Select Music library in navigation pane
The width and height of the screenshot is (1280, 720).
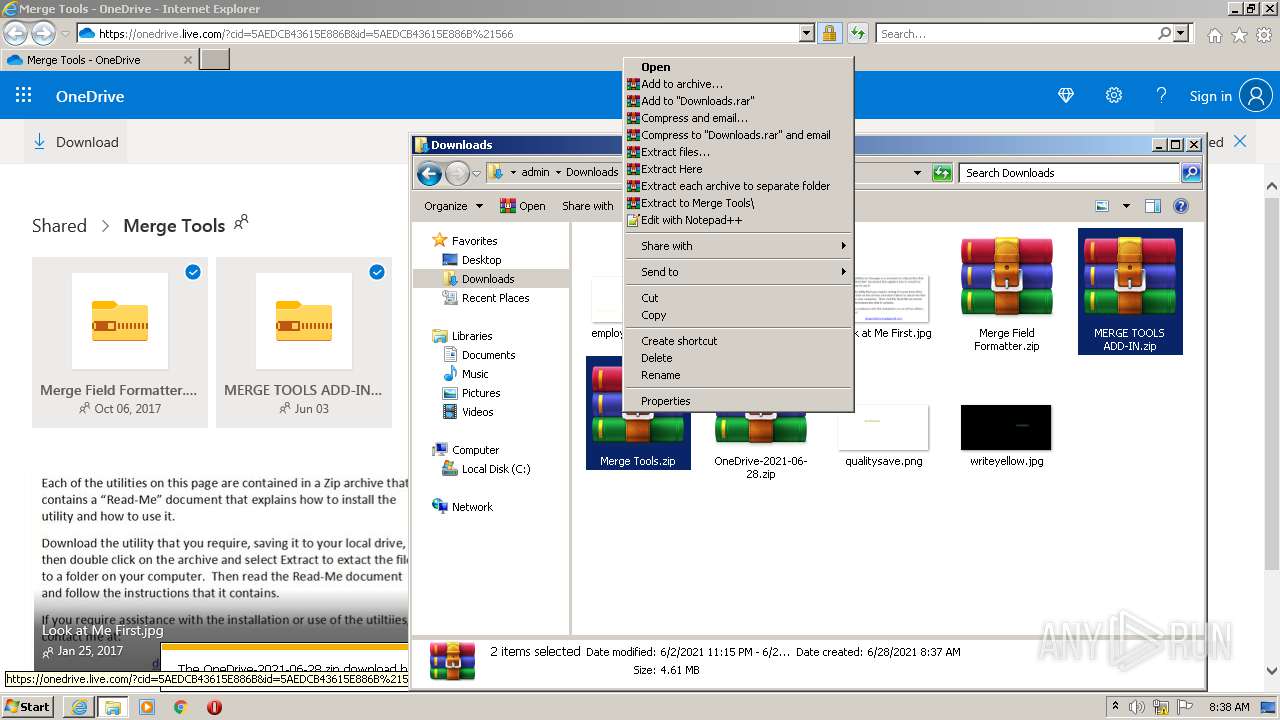pos(475,374)
